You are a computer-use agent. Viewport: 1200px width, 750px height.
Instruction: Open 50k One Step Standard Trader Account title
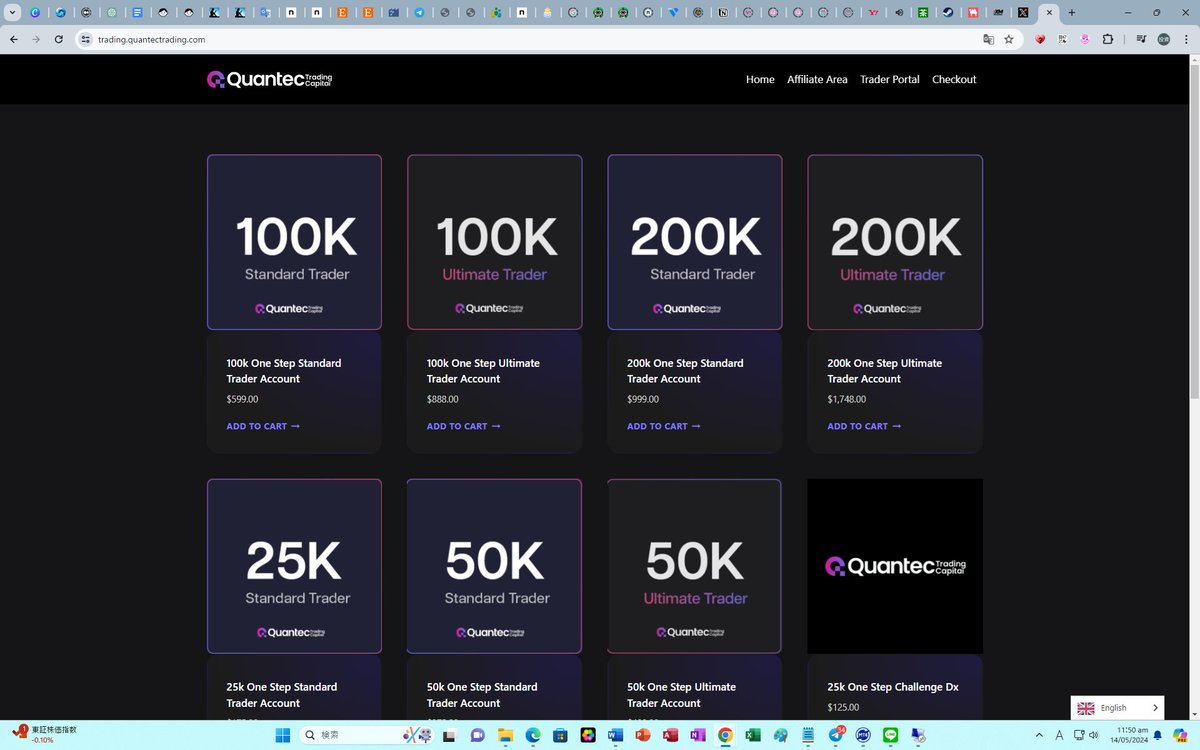pos(482,695)
